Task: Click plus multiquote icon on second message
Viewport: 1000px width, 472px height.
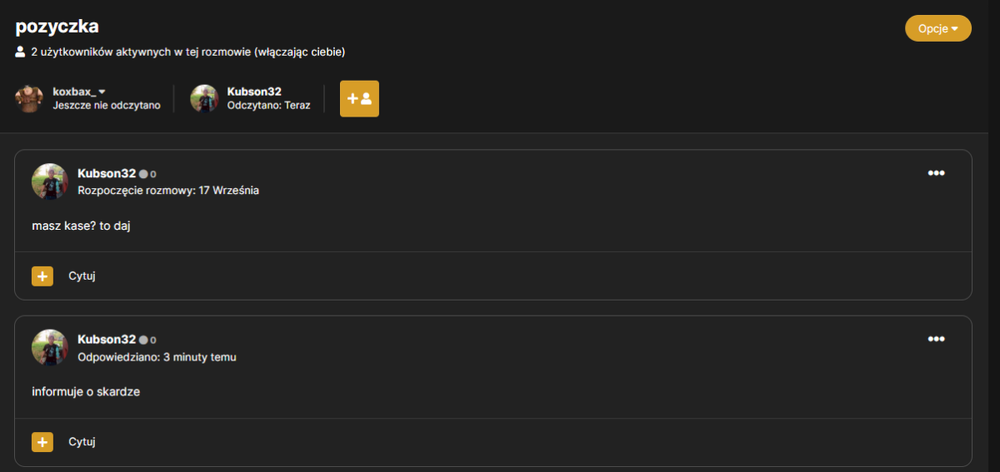Action: tap(43, 442)
